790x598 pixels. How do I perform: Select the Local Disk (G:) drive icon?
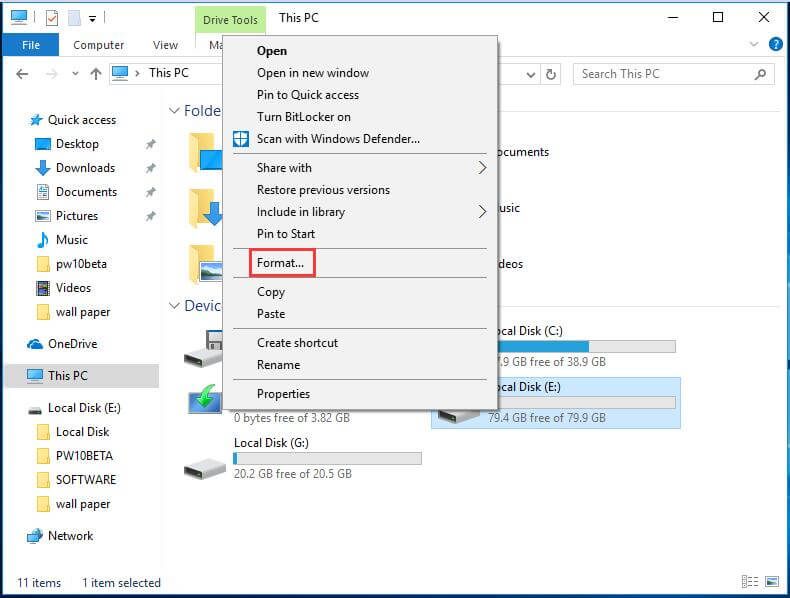[205, 468]
